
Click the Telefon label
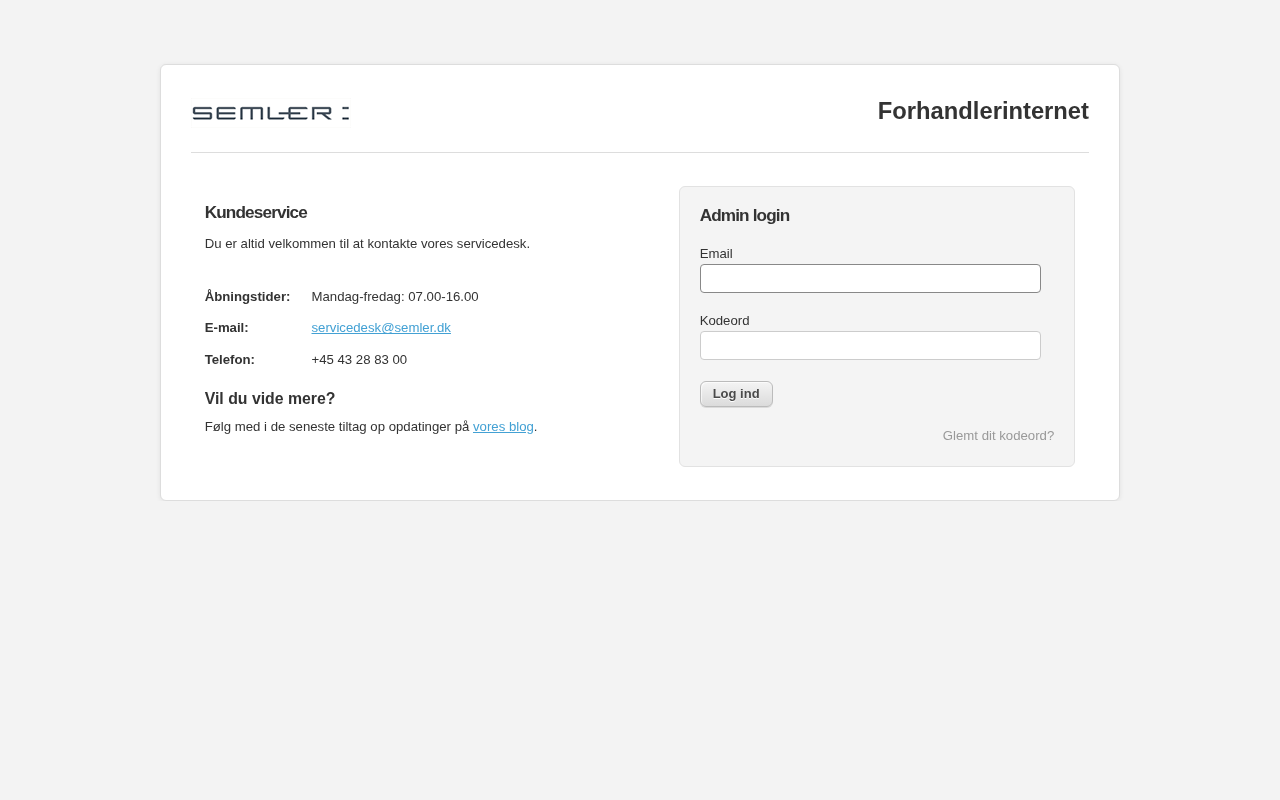click(230, 360)
